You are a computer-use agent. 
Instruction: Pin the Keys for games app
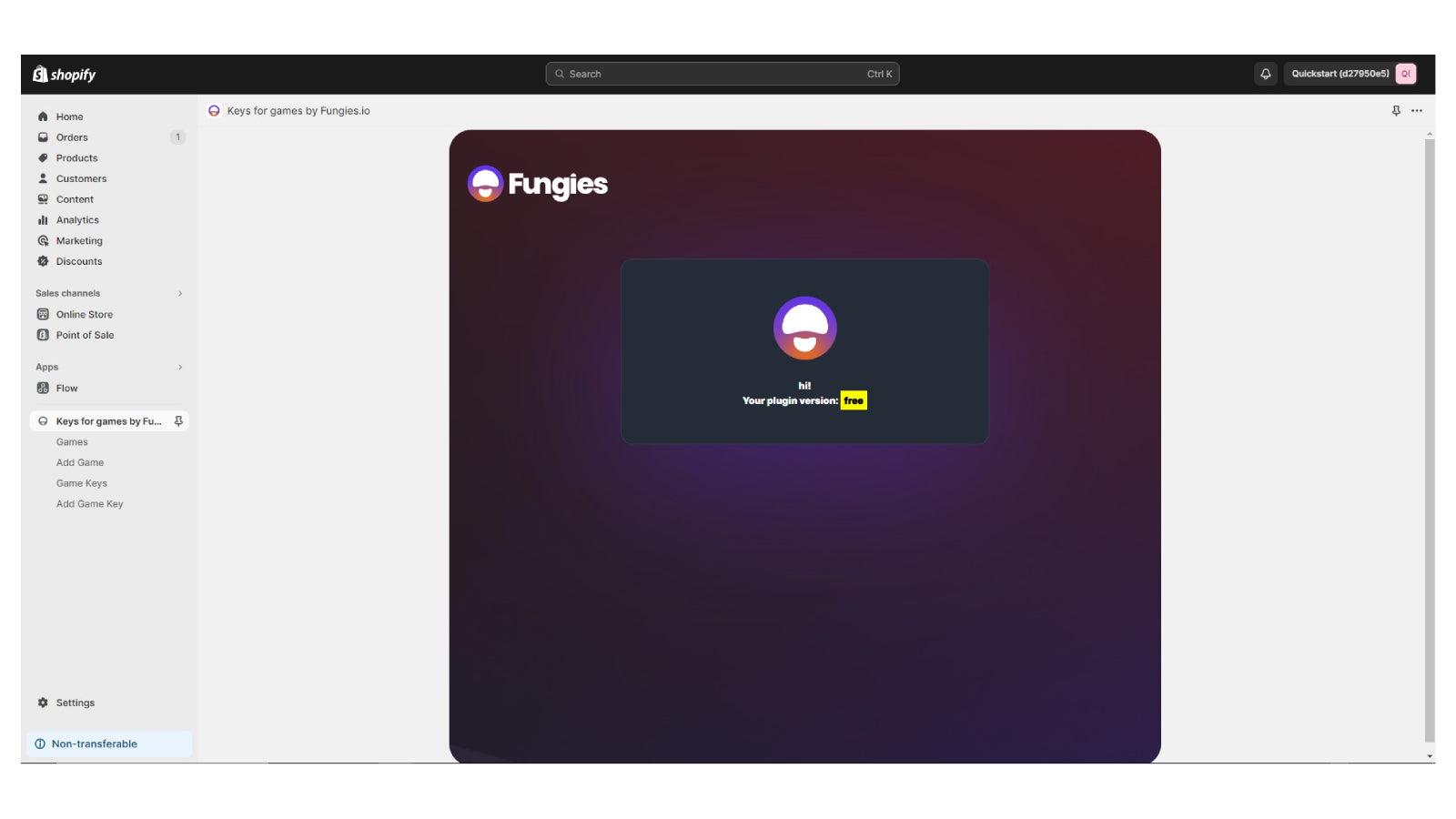click(179, 420)
